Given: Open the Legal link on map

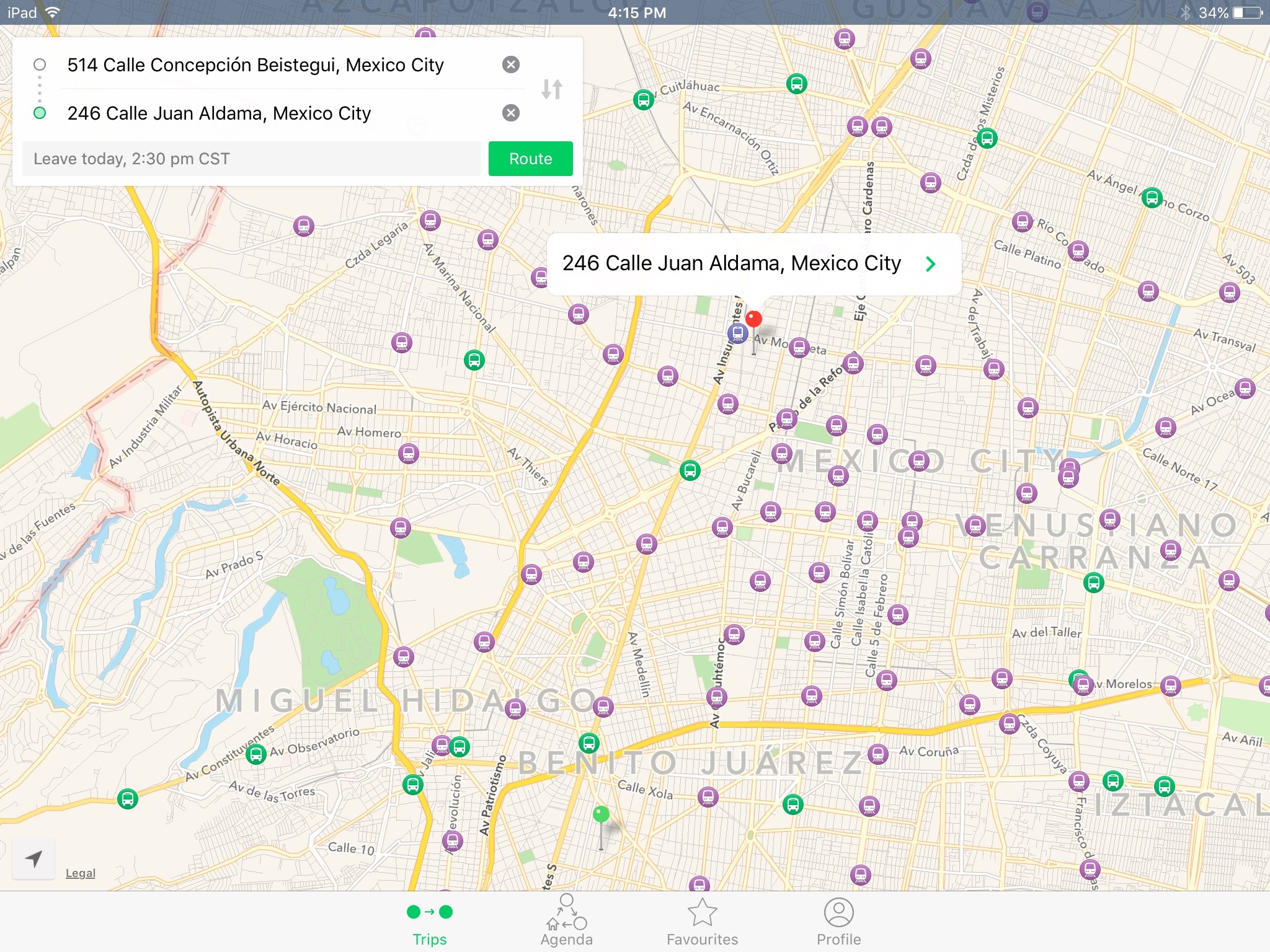Looking at the screenshot, I should 80,873.
